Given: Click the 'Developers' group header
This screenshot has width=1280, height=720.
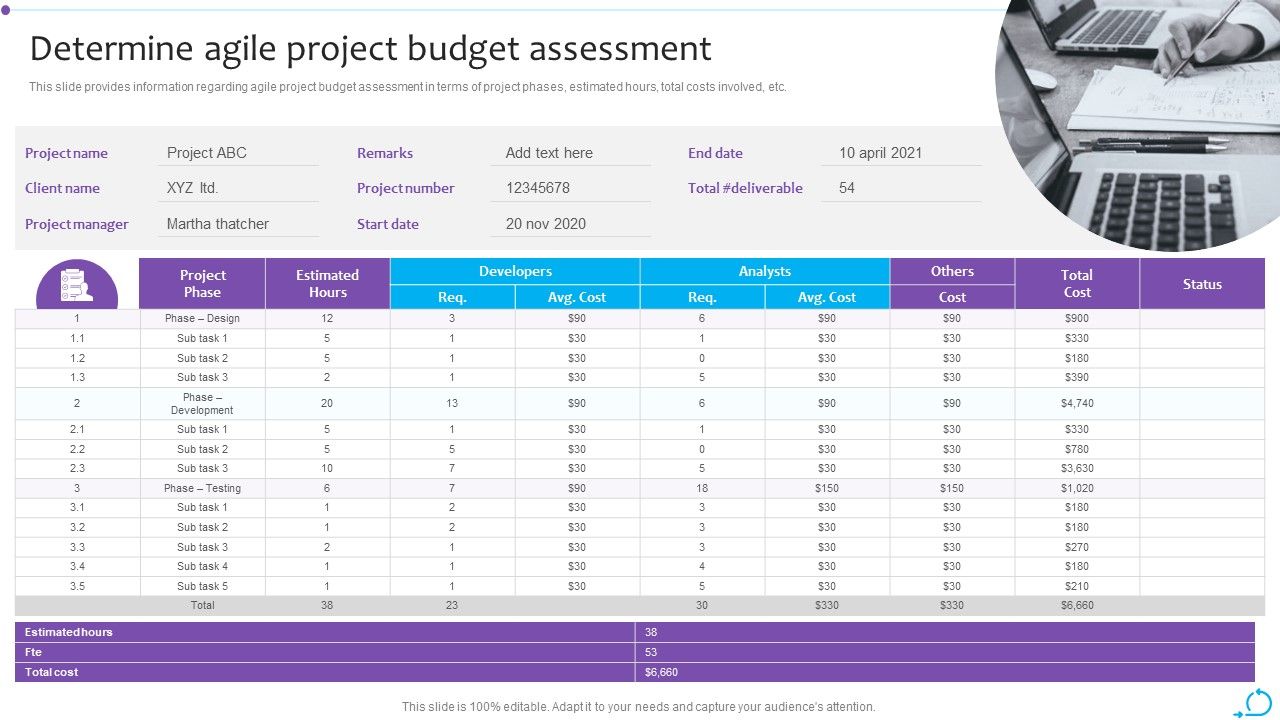Looking at the screenshot, I should [x=515, y=271].
